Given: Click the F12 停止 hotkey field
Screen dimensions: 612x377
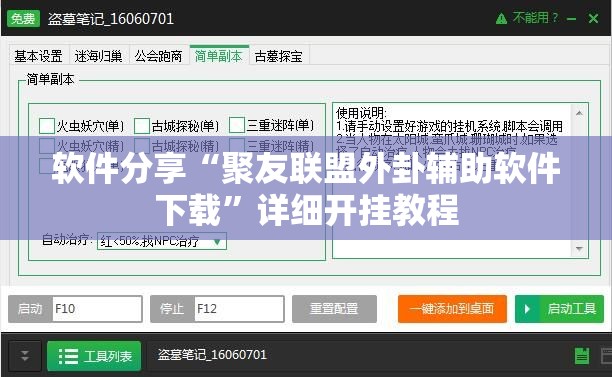Looking at the screenshot, I should coord(239,309).
